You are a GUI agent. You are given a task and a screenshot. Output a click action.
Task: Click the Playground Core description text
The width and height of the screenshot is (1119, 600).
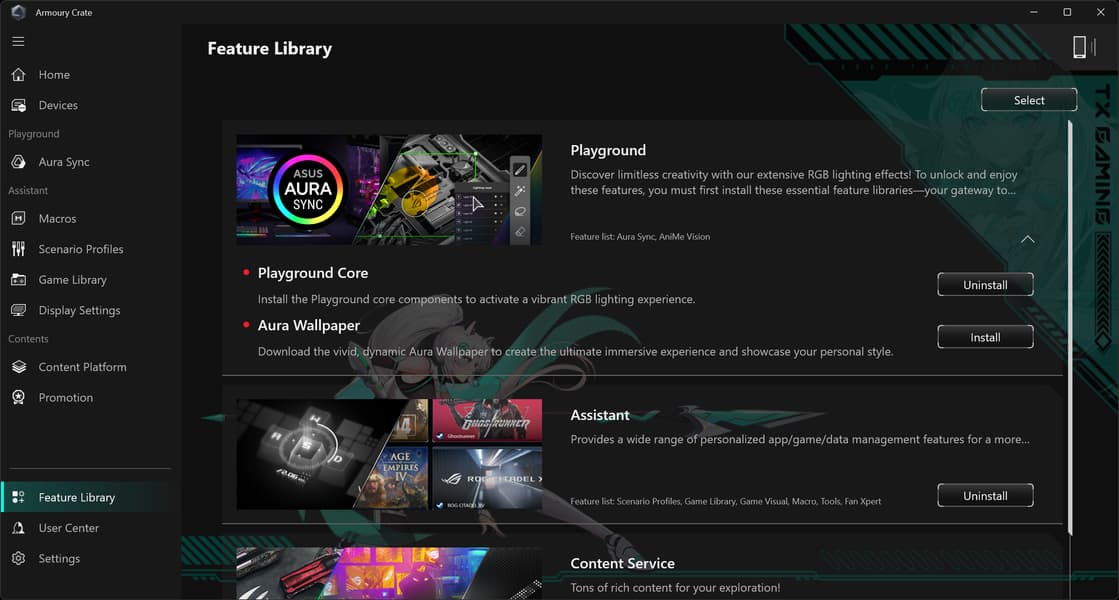pyautogui.click(x=476, y=300)
